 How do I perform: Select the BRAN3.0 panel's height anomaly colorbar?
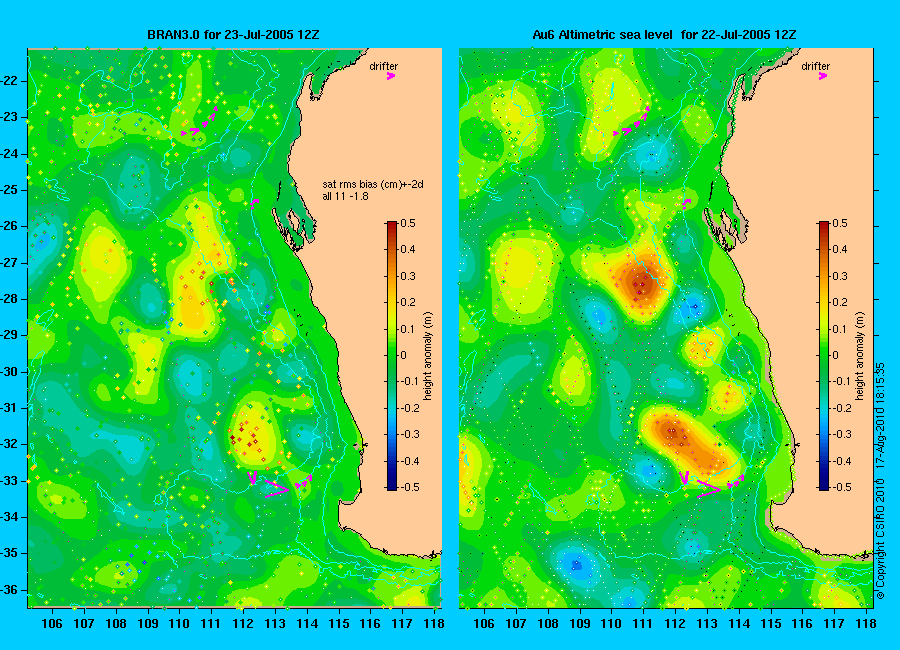[391, 355]
